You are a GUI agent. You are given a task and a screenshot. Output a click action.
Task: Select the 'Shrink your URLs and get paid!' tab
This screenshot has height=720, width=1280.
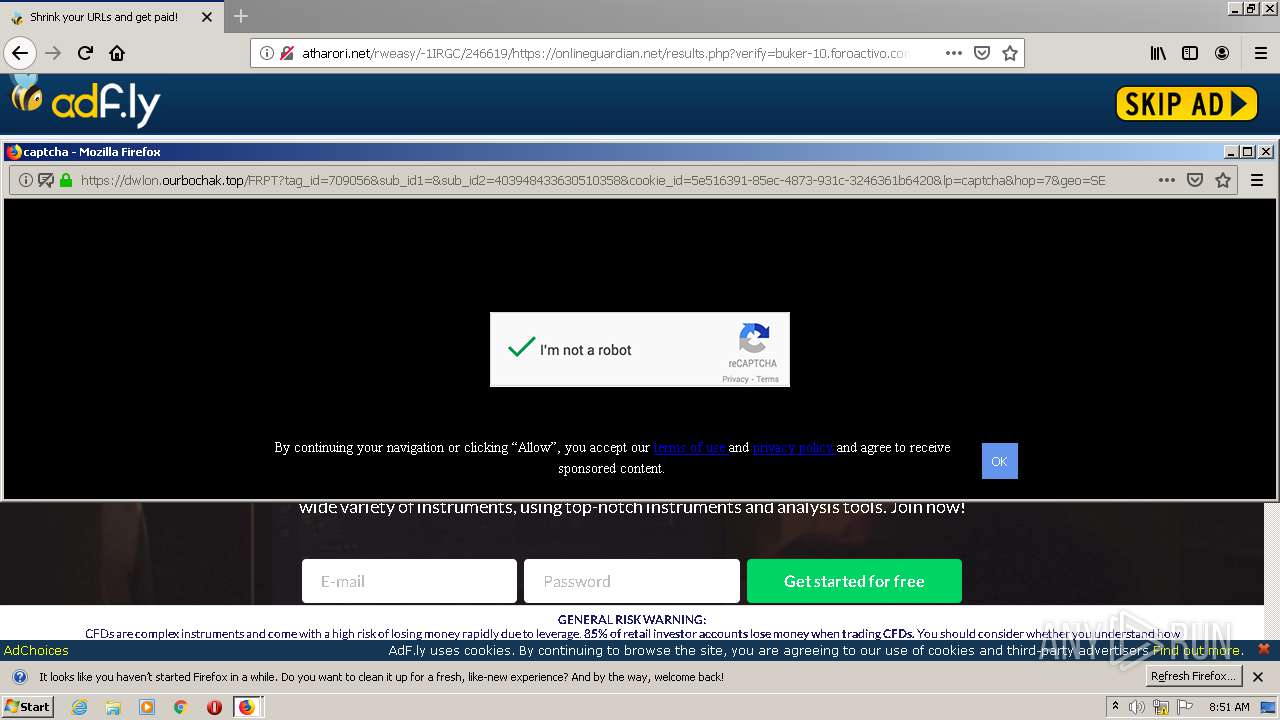point(104,17)
